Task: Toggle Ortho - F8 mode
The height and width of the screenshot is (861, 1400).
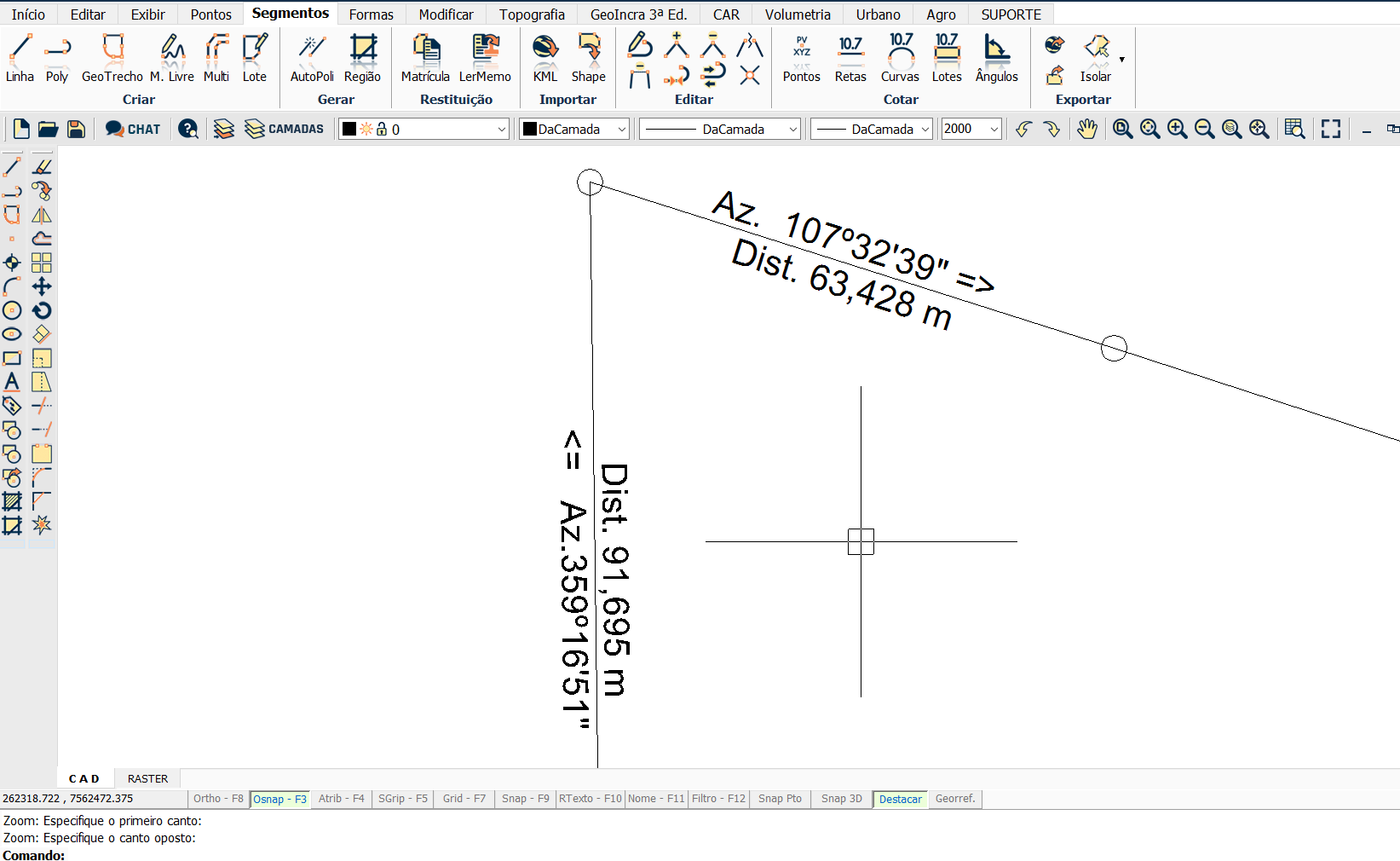Action: (x=218, y=799)
